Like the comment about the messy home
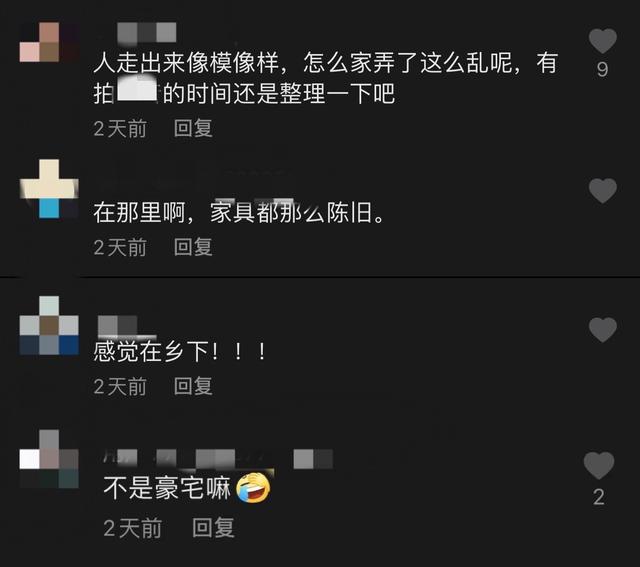 point(602,41)
